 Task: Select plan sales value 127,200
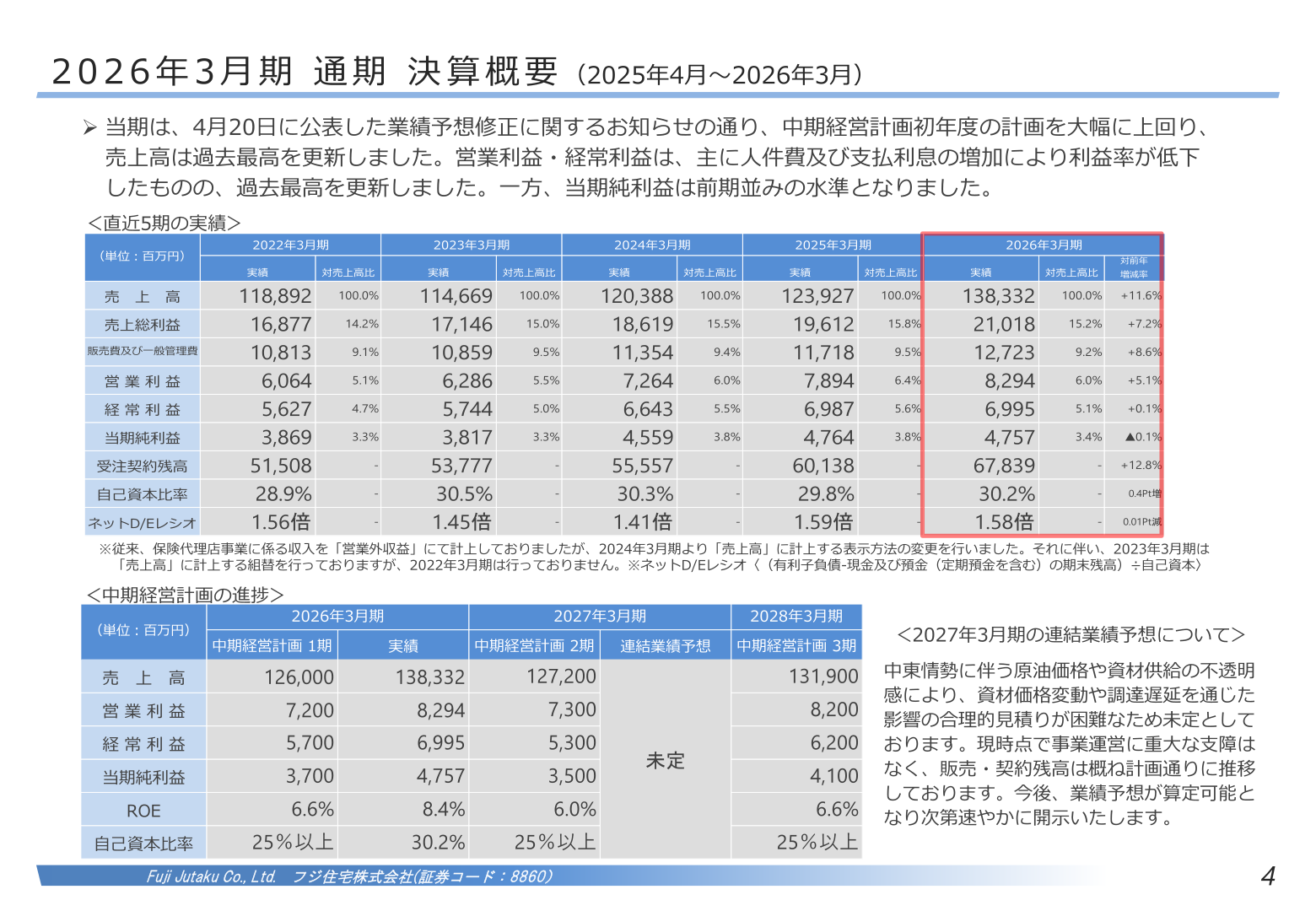coord(561,677)
